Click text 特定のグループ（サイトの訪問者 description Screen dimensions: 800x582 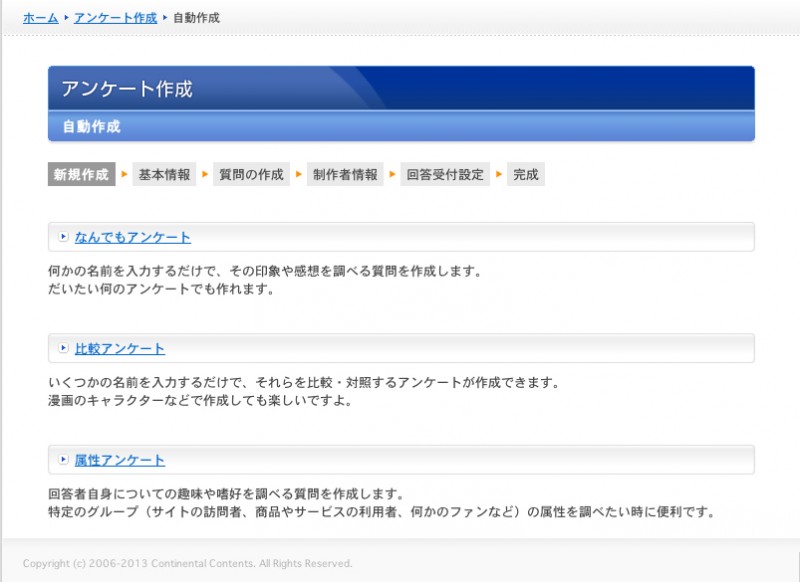tap(382, 512)
